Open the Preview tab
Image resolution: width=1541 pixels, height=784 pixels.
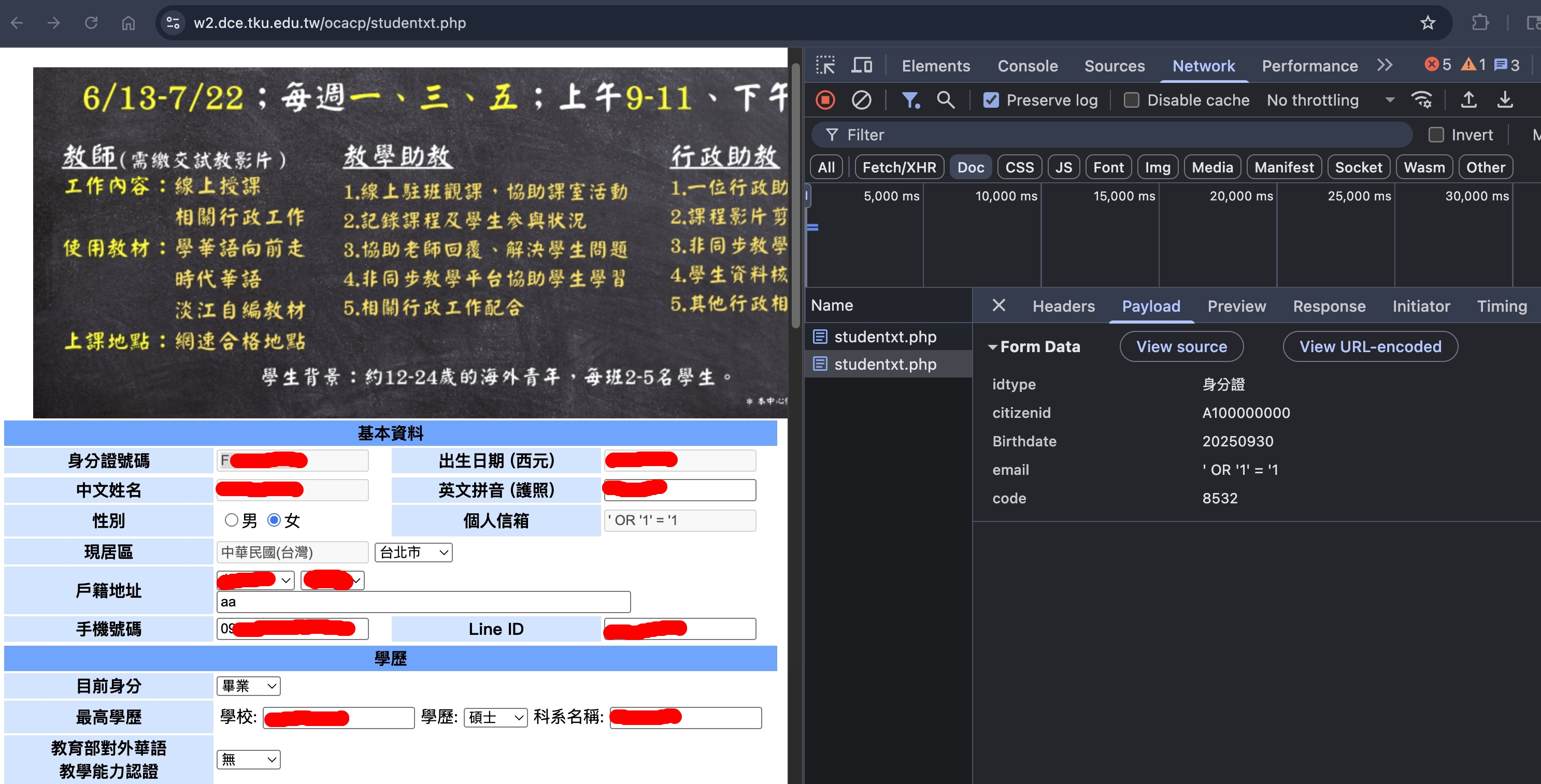(1236, 306)
